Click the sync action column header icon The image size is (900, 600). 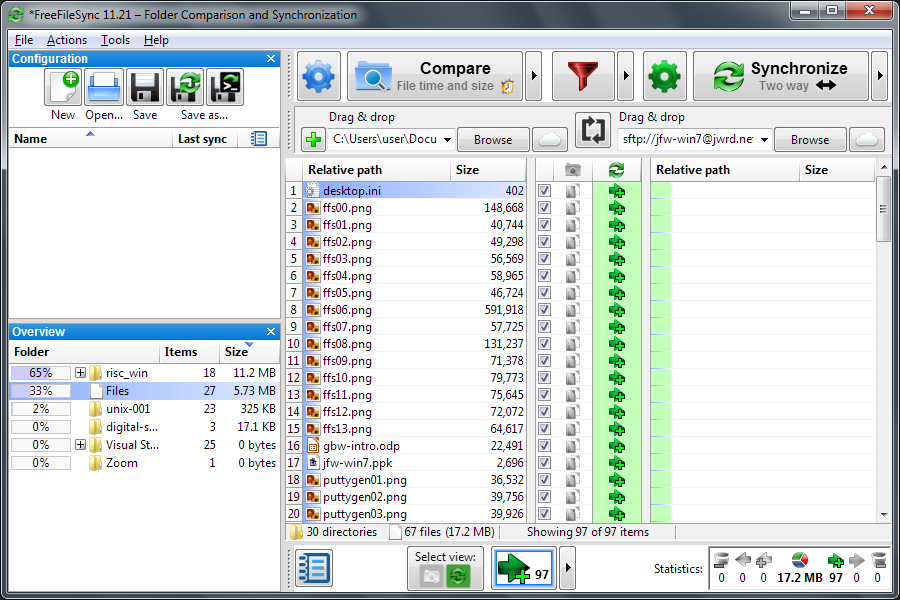click(x=616, y=170)
